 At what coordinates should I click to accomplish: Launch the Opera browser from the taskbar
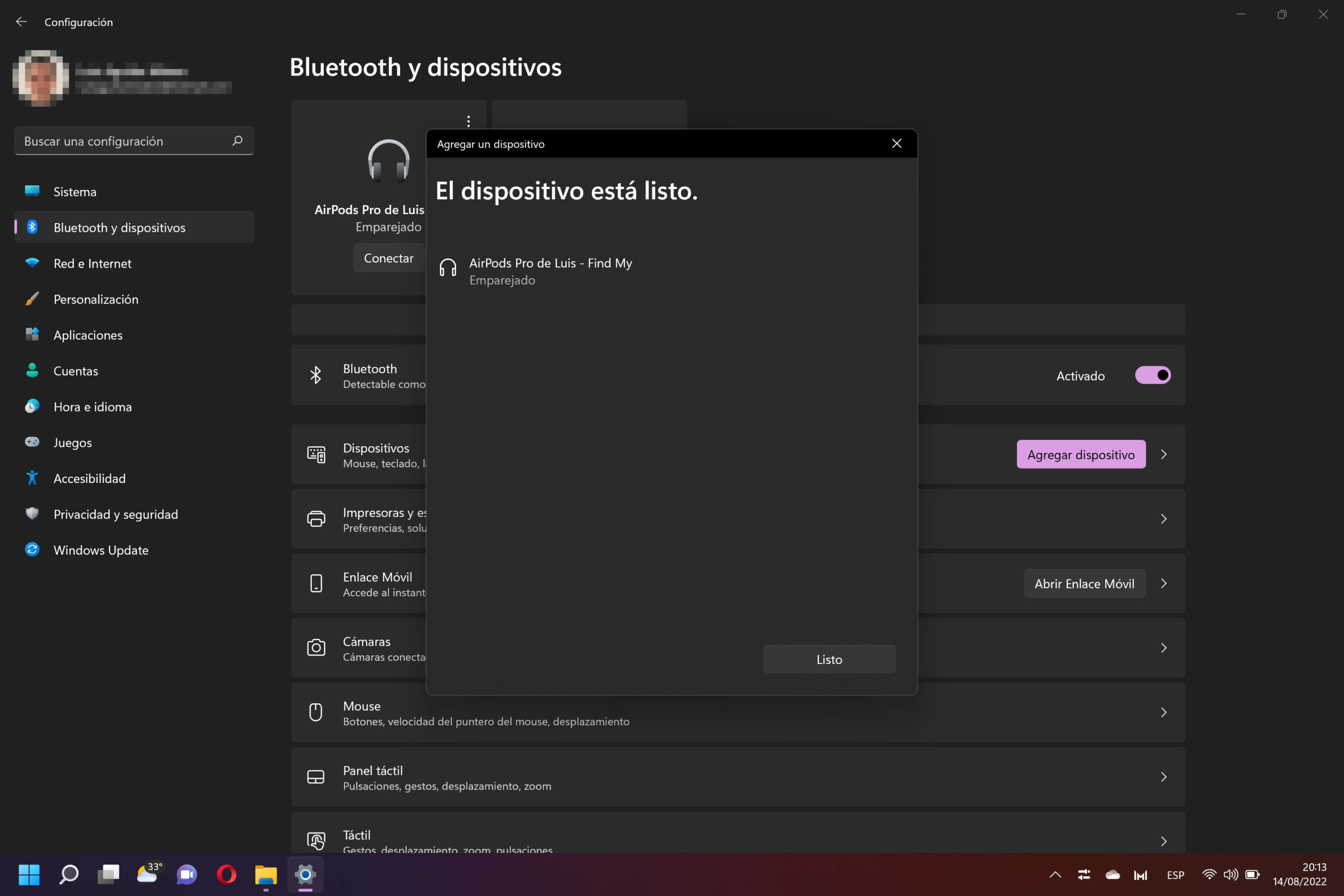[x=226, y=874]
